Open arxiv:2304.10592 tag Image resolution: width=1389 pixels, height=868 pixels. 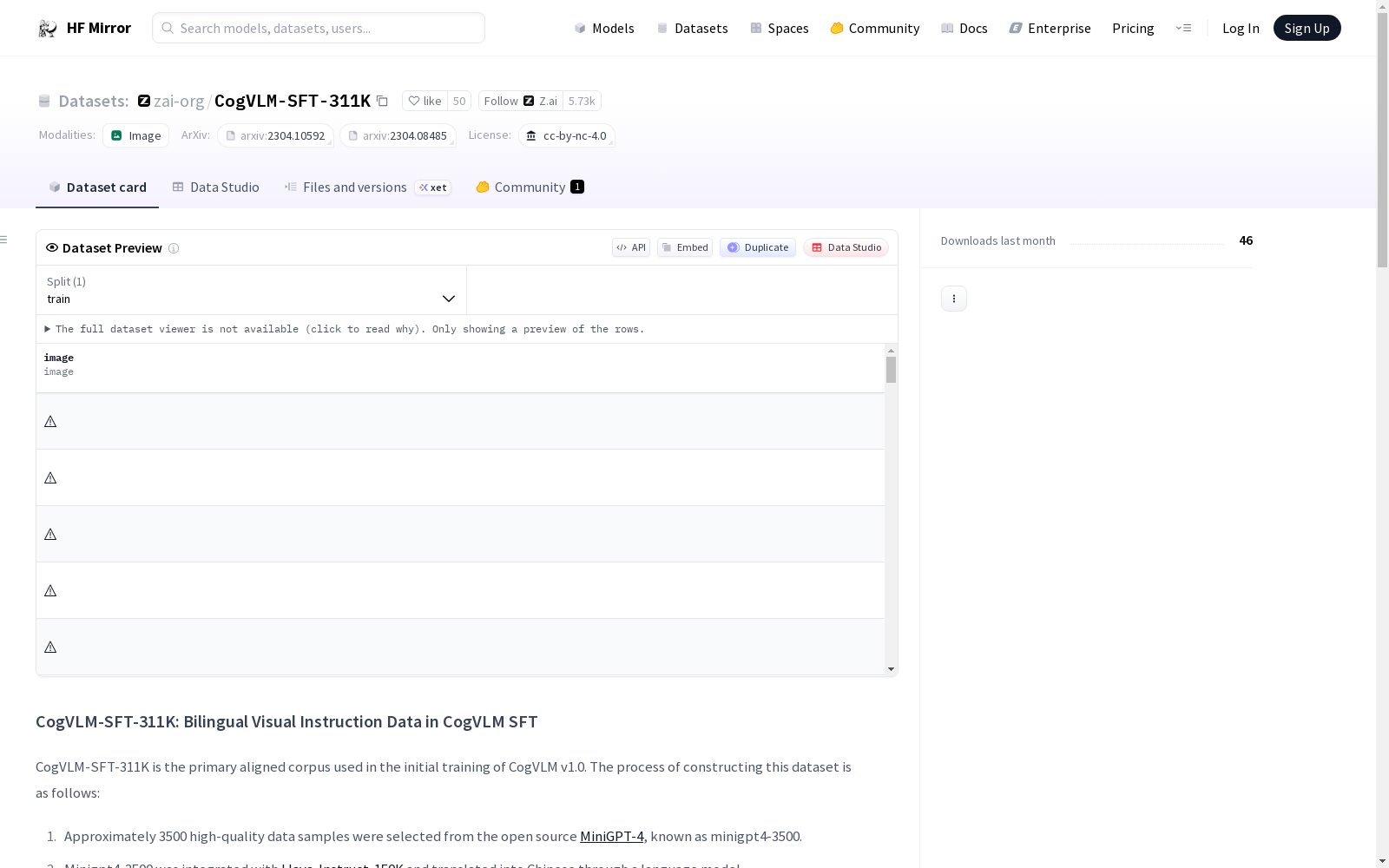[x=275, y=135]
